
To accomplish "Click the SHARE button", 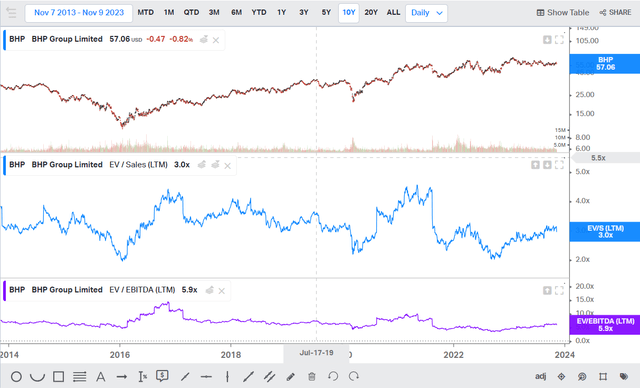I will [x=615, y=13].
